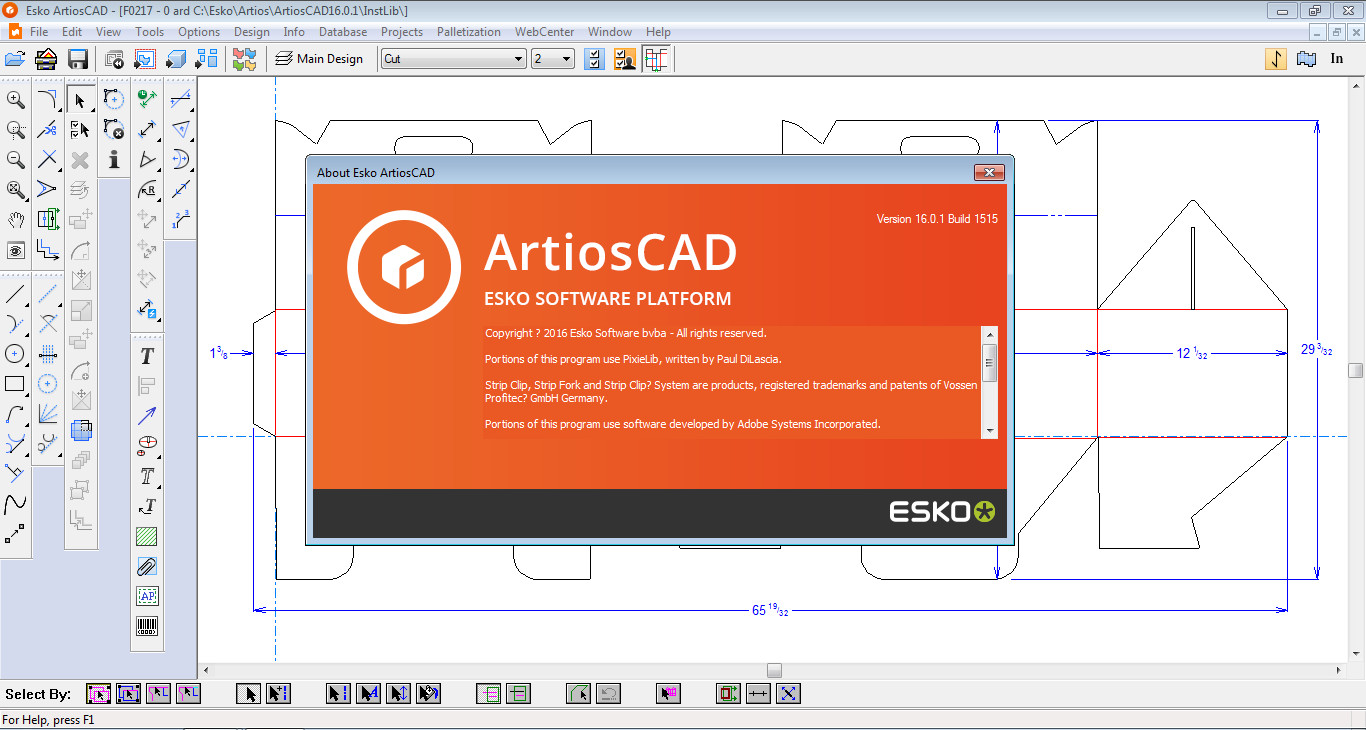This screenshot has height=730, width=1366.
Task: Toggle the yellow note icon at top right
Action: pyautogui.click(x=1276, y=59)
